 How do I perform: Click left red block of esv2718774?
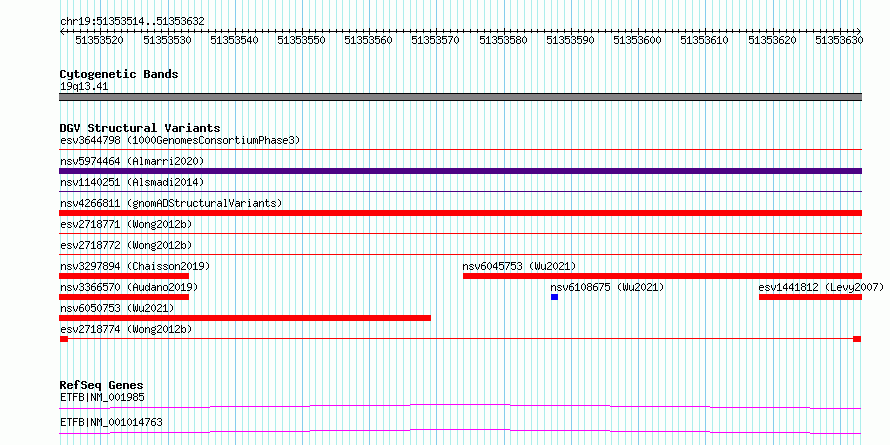(64, 339)
